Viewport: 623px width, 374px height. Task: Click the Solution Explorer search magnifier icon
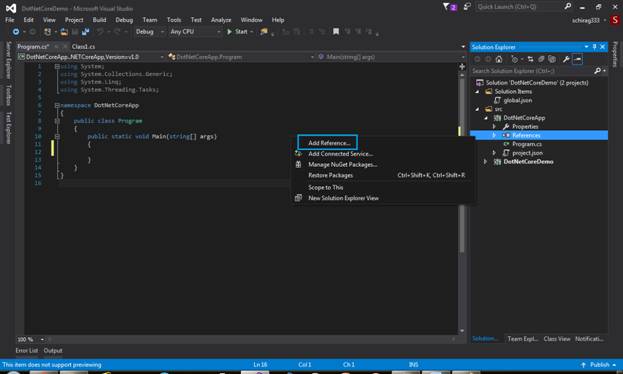click(598, 71)
